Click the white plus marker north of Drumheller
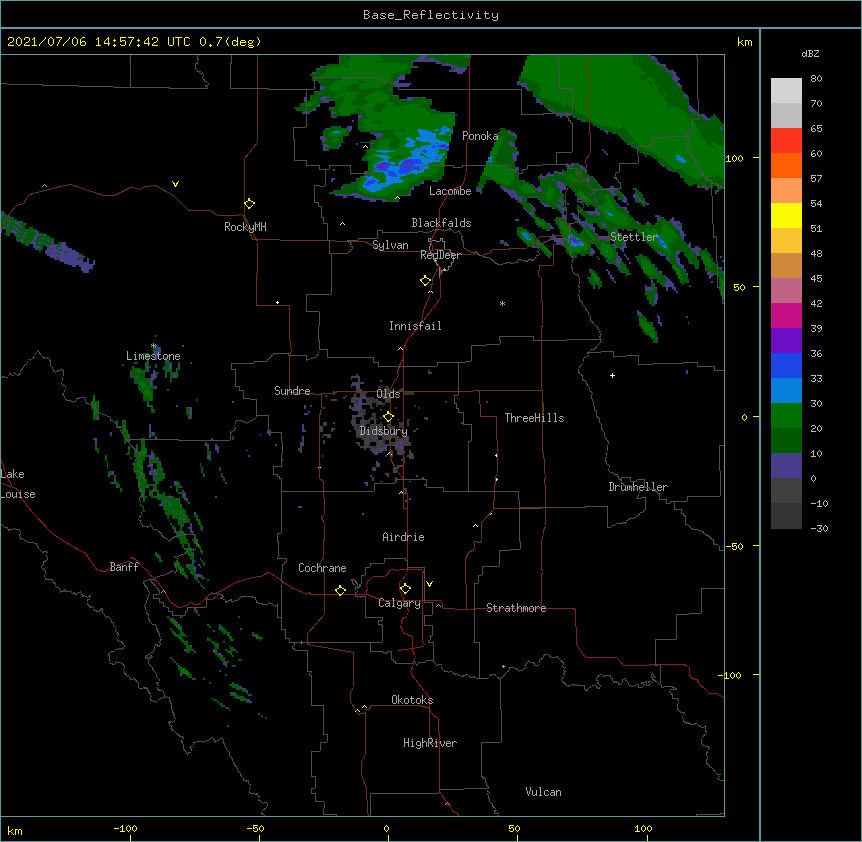Screen dimensions: 862x842 point(612,375)
